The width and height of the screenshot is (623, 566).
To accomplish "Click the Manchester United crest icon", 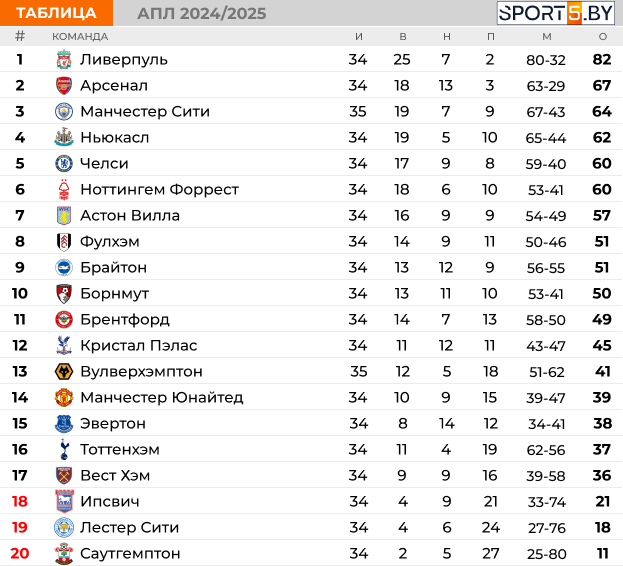I will tap(64, 398).
